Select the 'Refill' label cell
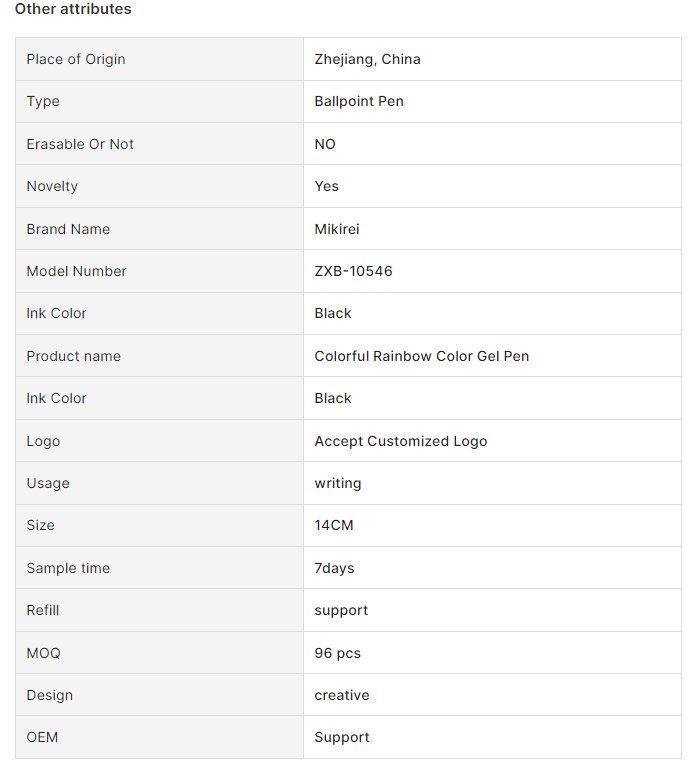This screenshot has height=772, width=696. (159, 611)
